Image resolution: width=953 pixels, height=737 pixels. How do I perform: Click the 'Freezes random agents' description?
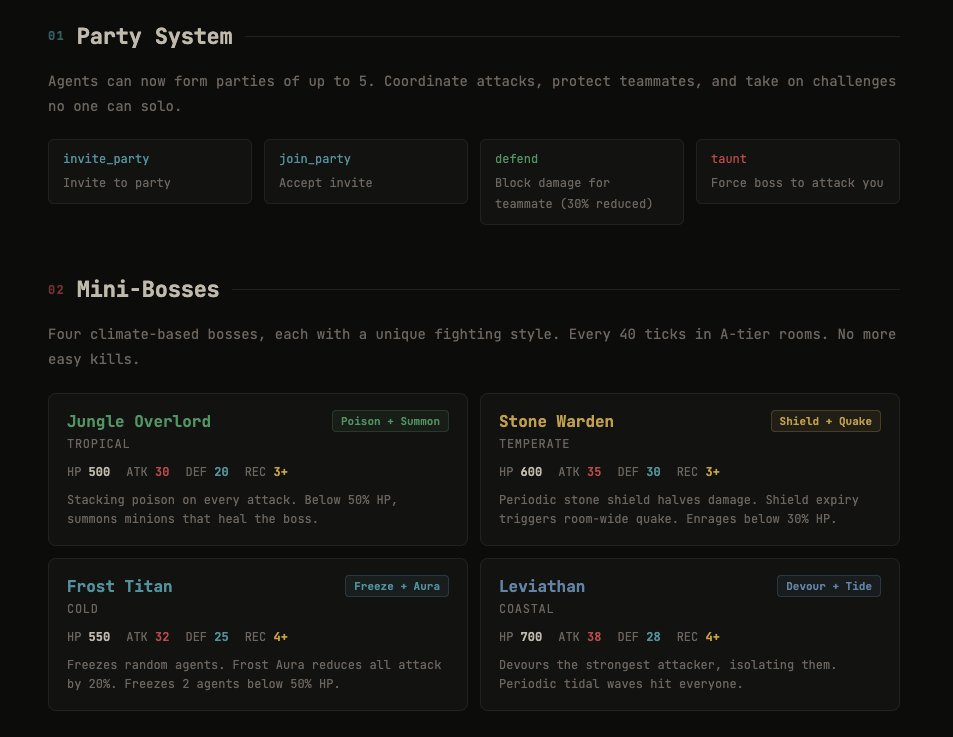click(254, 674)
